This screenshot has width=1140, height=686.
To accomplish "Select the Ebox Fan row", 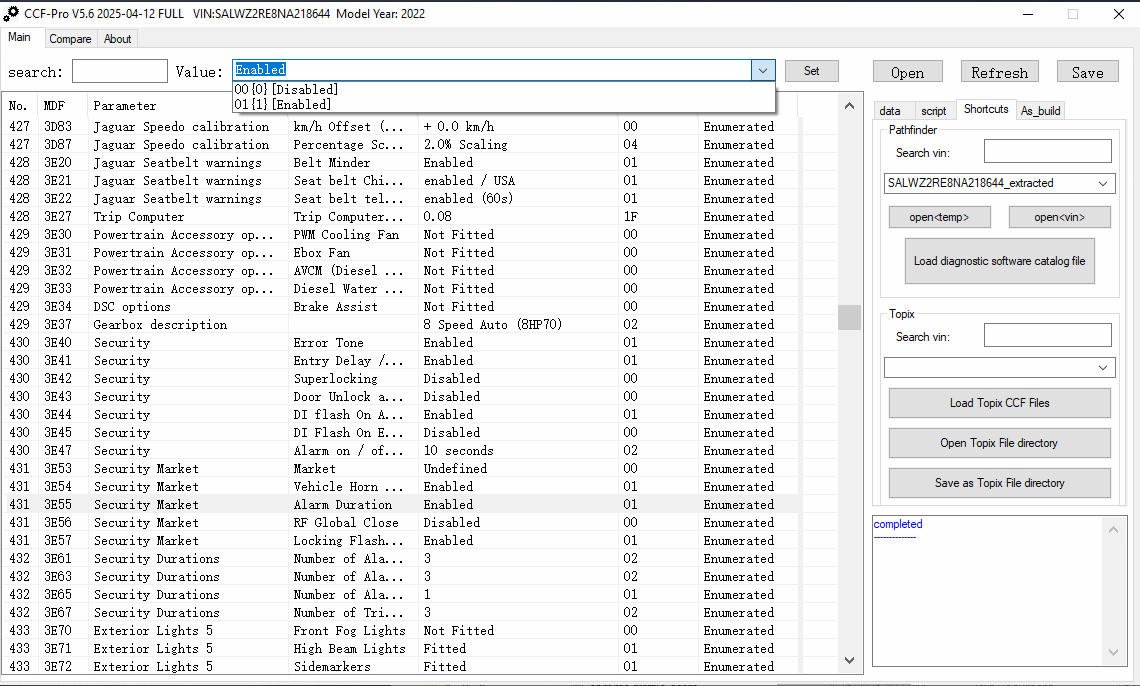I will [x=400, y=253].
